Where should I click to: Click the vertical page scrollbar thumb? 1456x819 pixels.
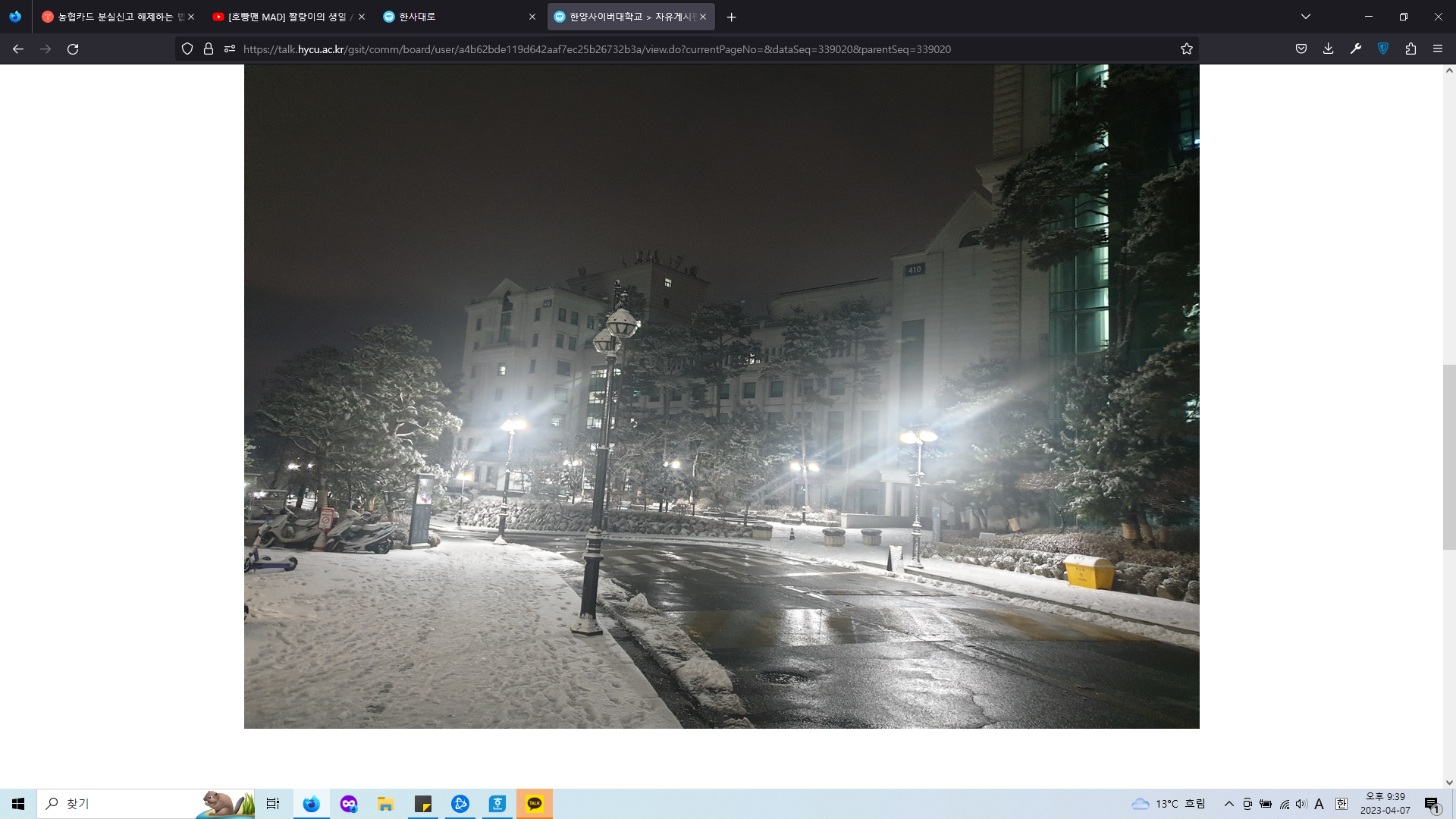click(x=1448, y=457)
